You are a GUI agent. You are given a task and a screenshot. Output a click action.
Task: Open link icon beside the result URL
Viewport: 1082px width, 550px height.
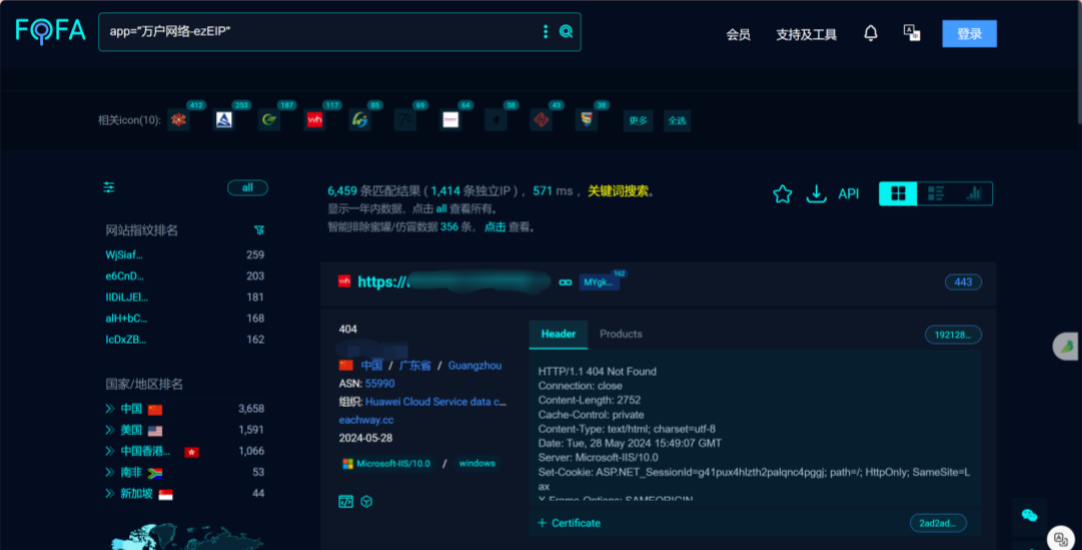[565, 282]
